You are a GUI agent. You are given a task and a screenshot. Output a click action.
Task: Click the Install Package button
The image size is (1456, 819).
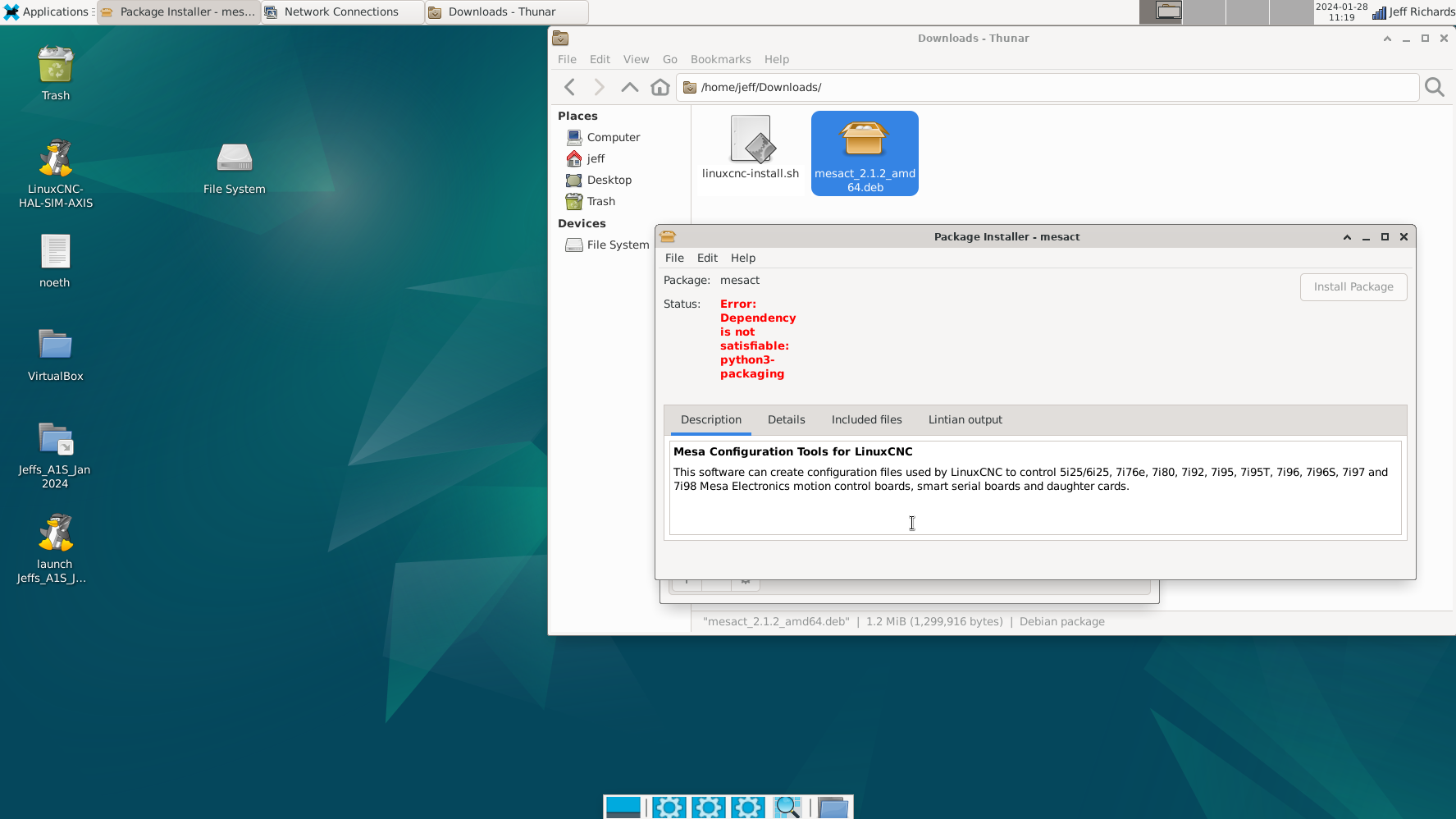[x=1353, y=286]
